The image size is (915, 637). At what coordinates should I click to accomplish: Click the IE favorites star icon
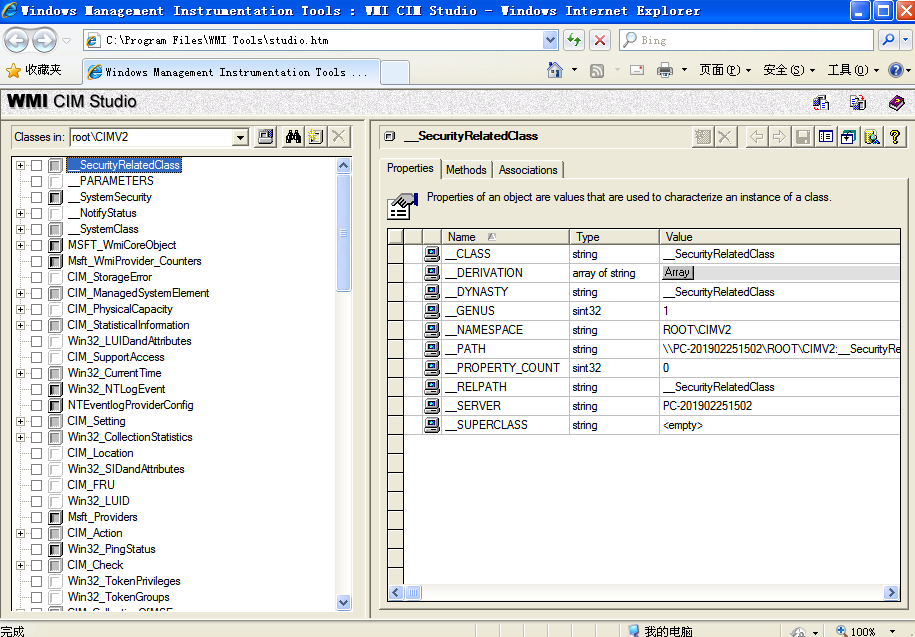coord(13,71)
